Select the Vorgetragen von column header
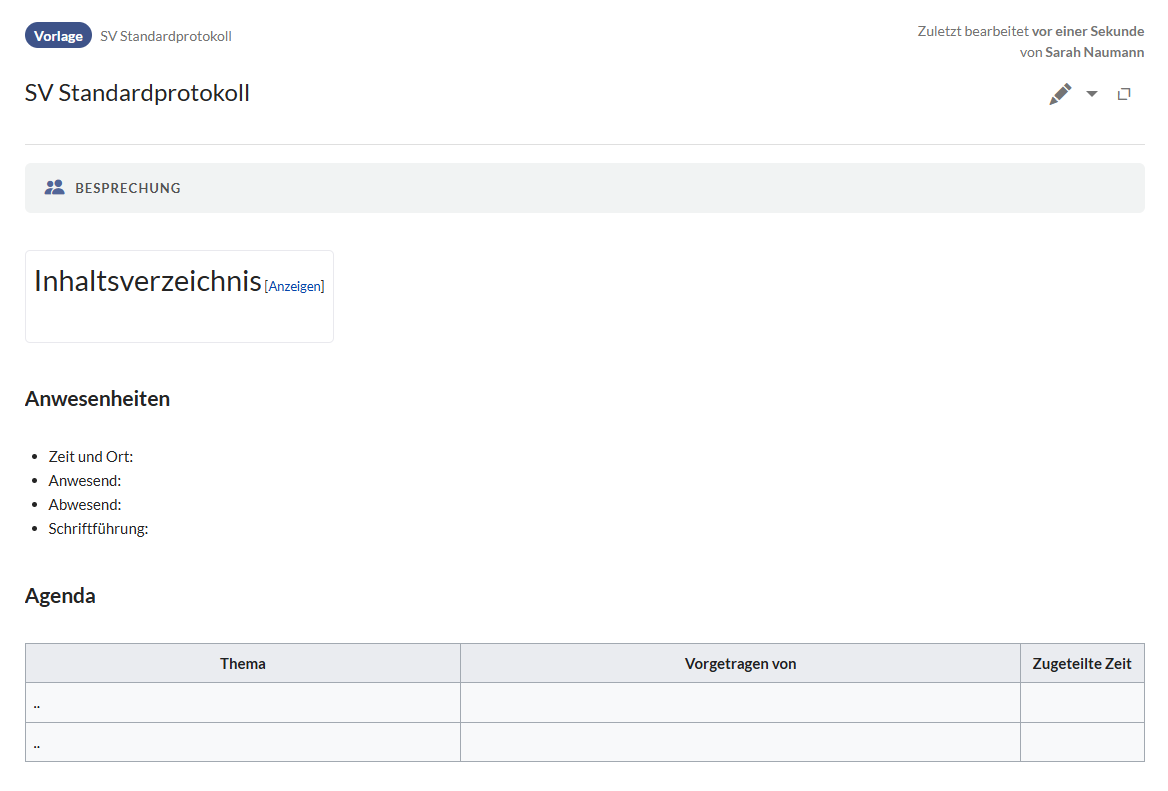The image size is (1168, 791). 740,663
